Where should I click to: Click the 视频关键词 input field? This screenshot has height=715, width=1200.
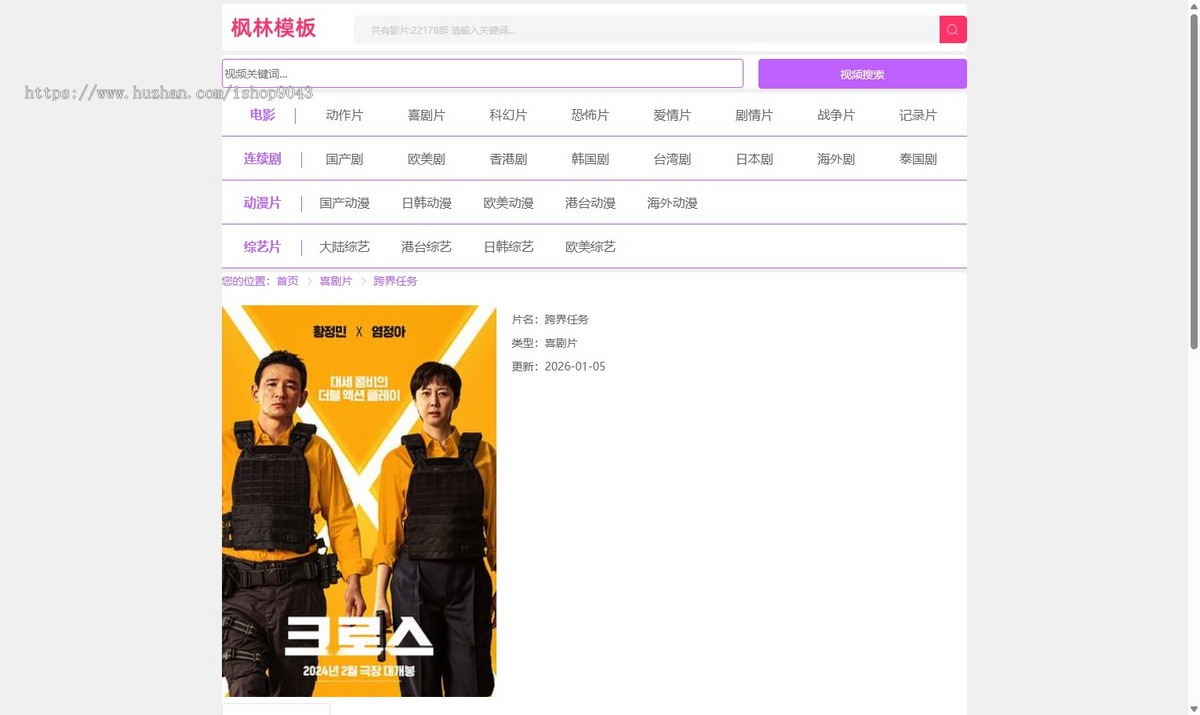[482, 73]
